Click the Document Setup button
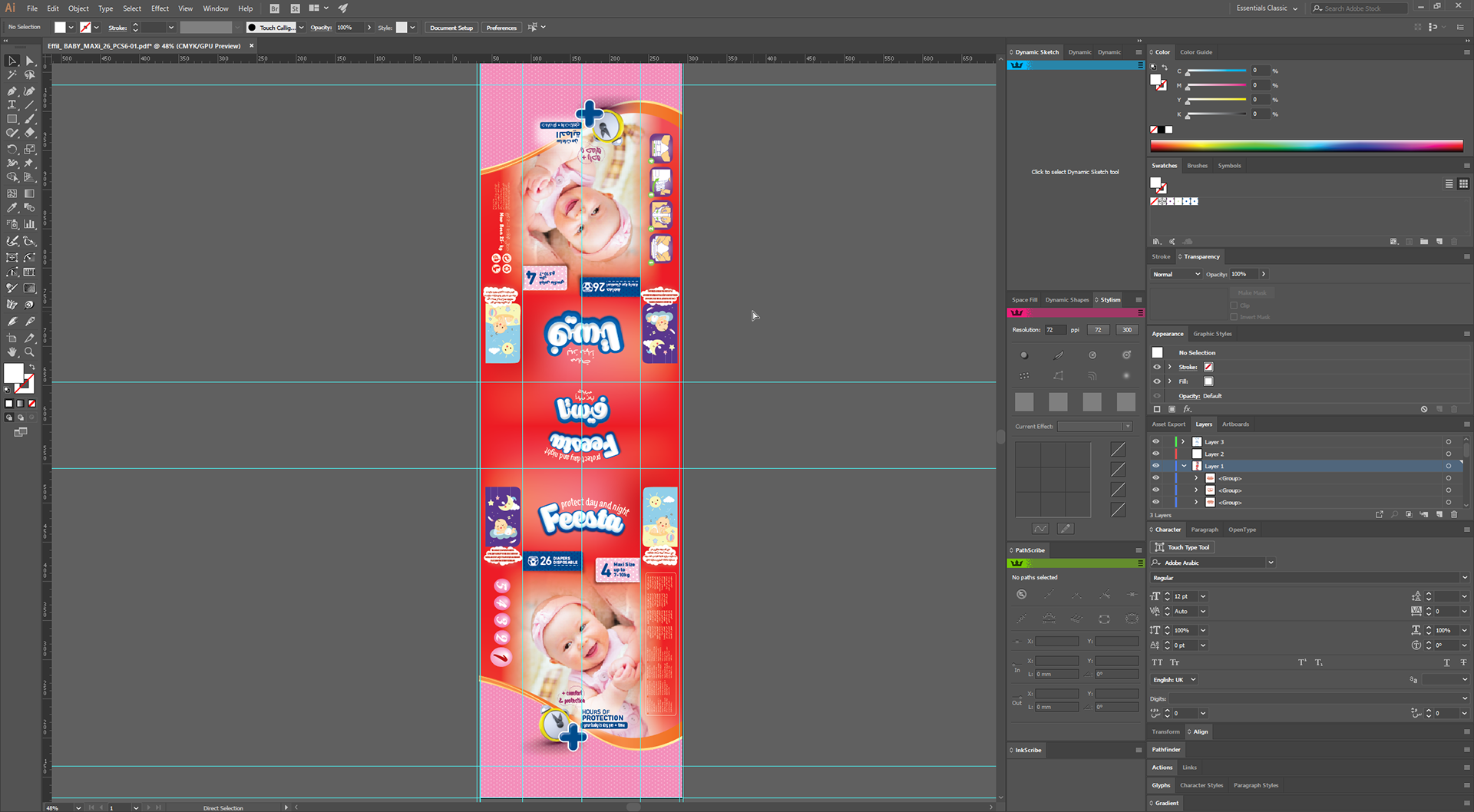This screenshot has height=812, width=1474. click(451, 28)
